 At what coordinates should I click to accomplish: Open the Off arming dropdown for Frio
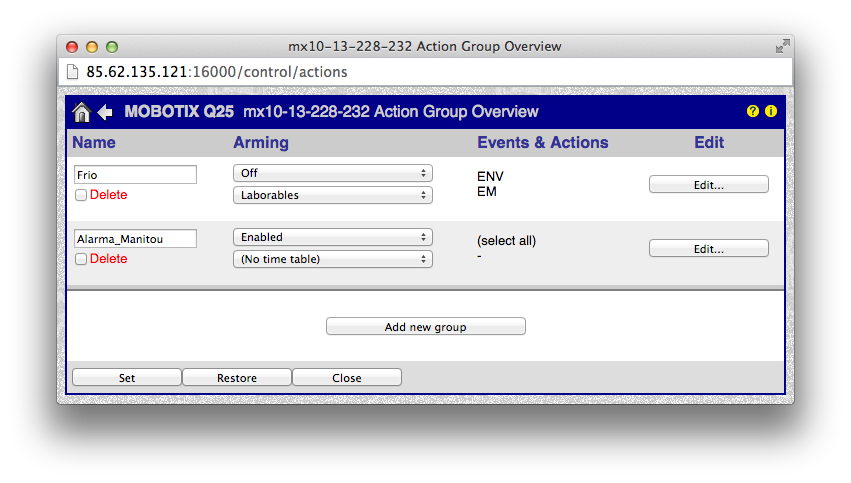[332, 174]
